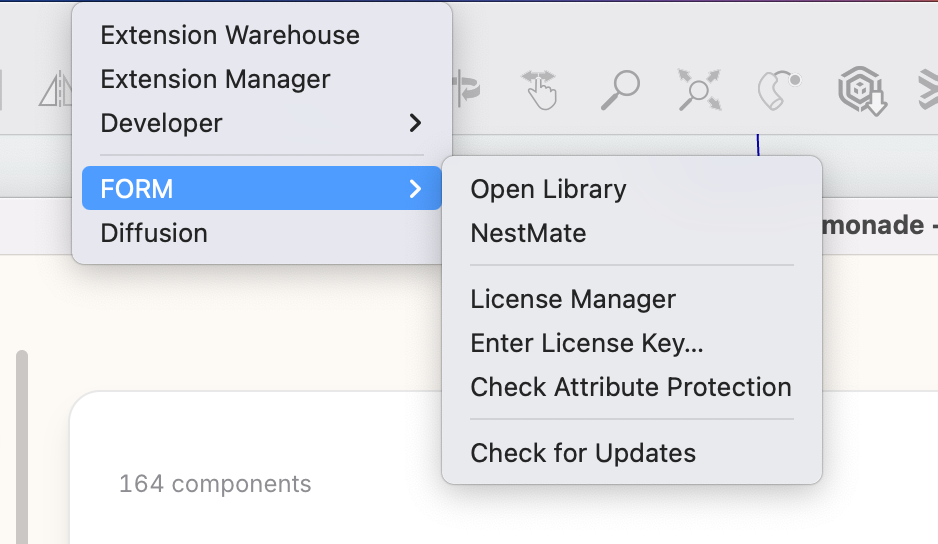The image size is (938, 544).
Task: Select the Orbit tool icon
Action: [466, 90]
